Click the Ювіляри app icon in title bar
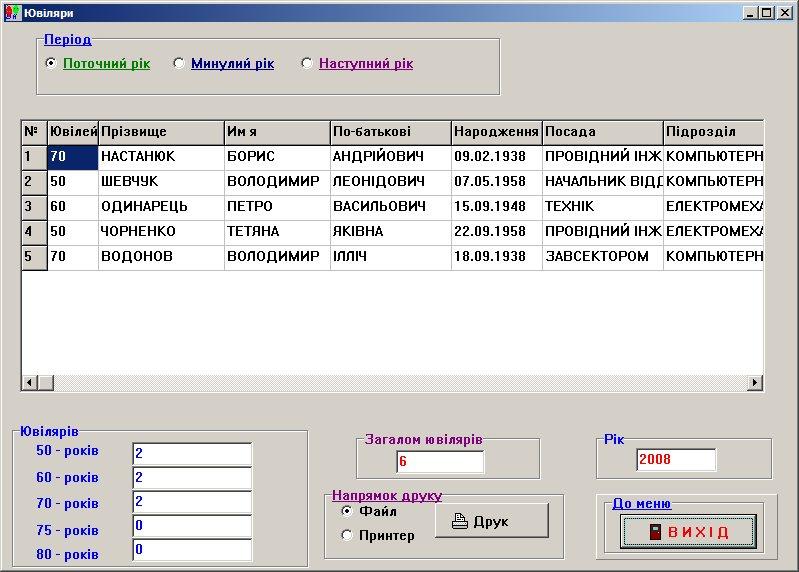The height and width of the screenshot is (572, 799). click(x=13, y=12)
